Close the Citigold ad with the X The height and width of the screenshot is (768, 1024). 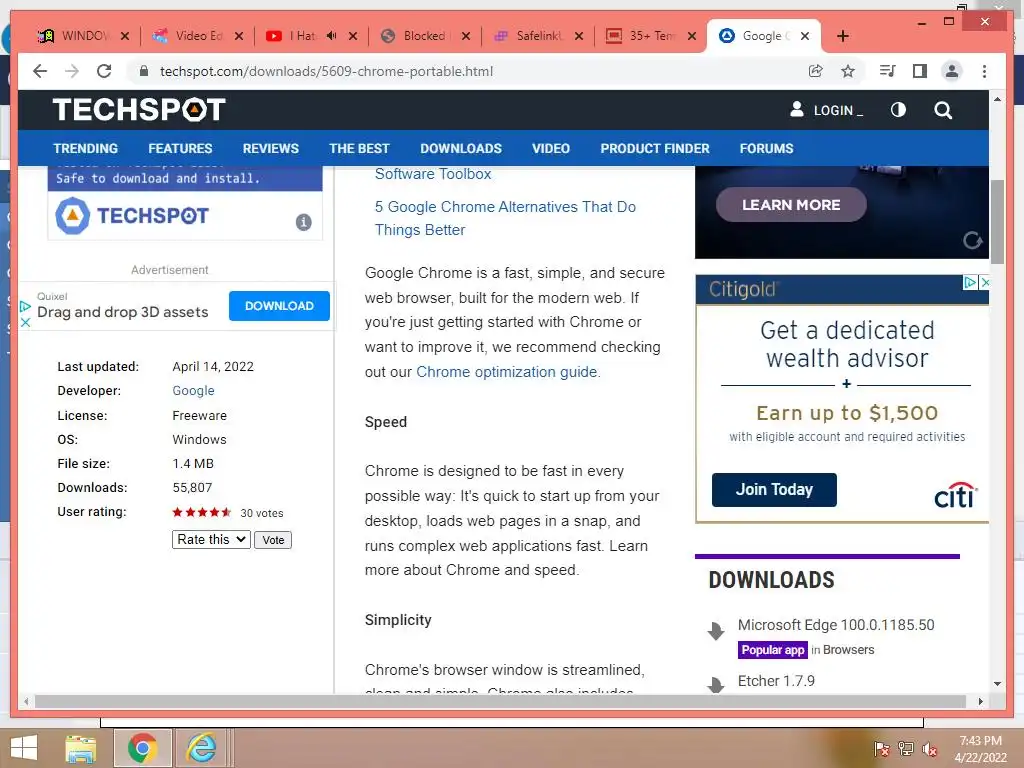pyautogui.click(x=985, y=282)
